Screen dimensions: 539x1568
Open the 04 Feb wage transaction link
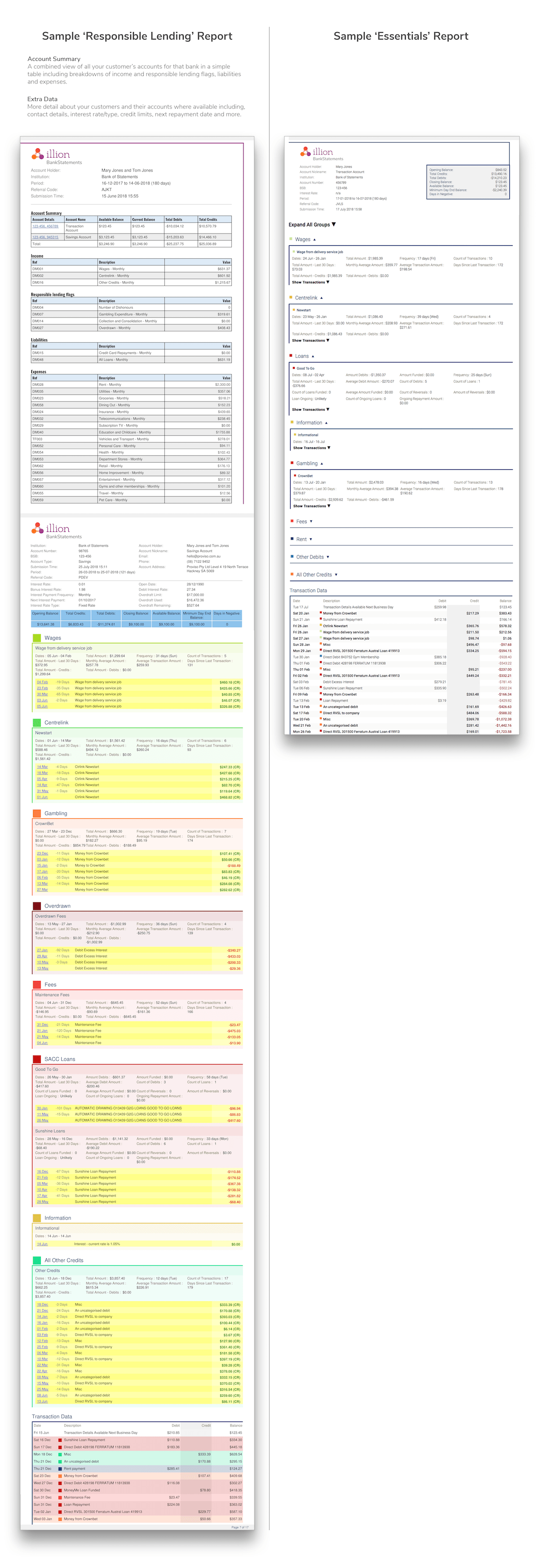click(x=42, y=682)
